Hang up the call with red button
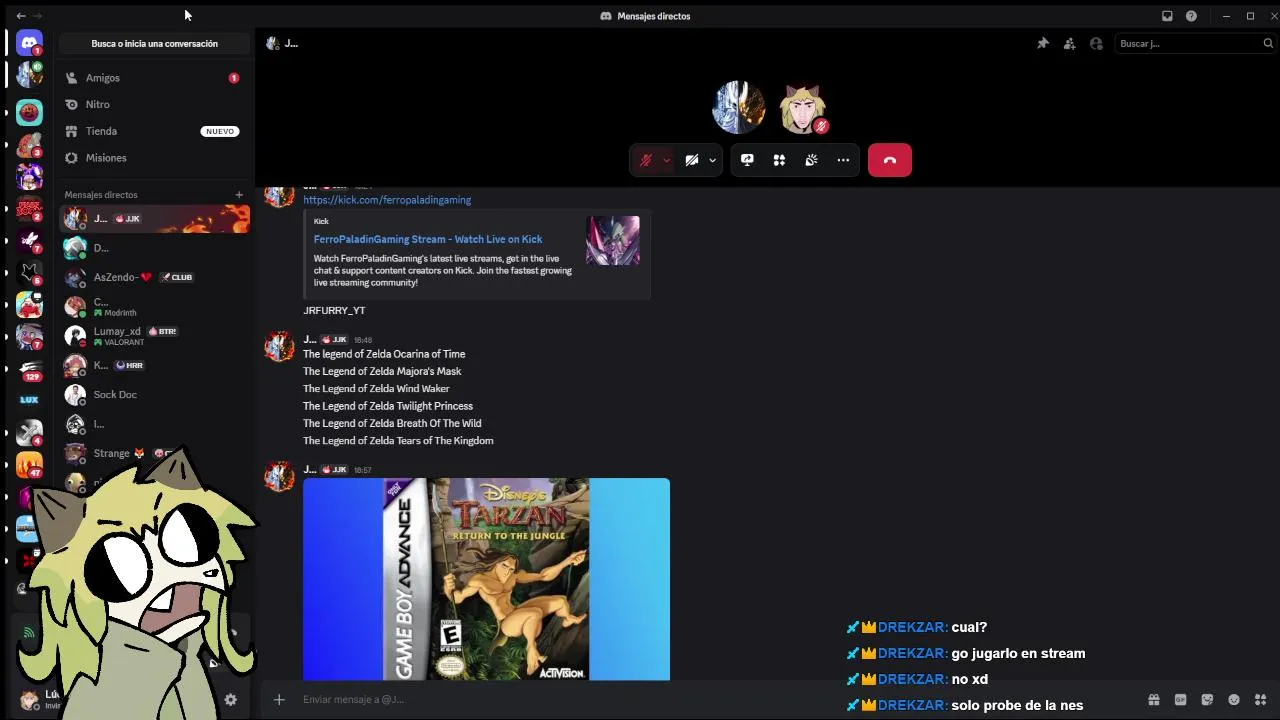This screenshot has width=1280, height=720. click(x=889, y=160)
